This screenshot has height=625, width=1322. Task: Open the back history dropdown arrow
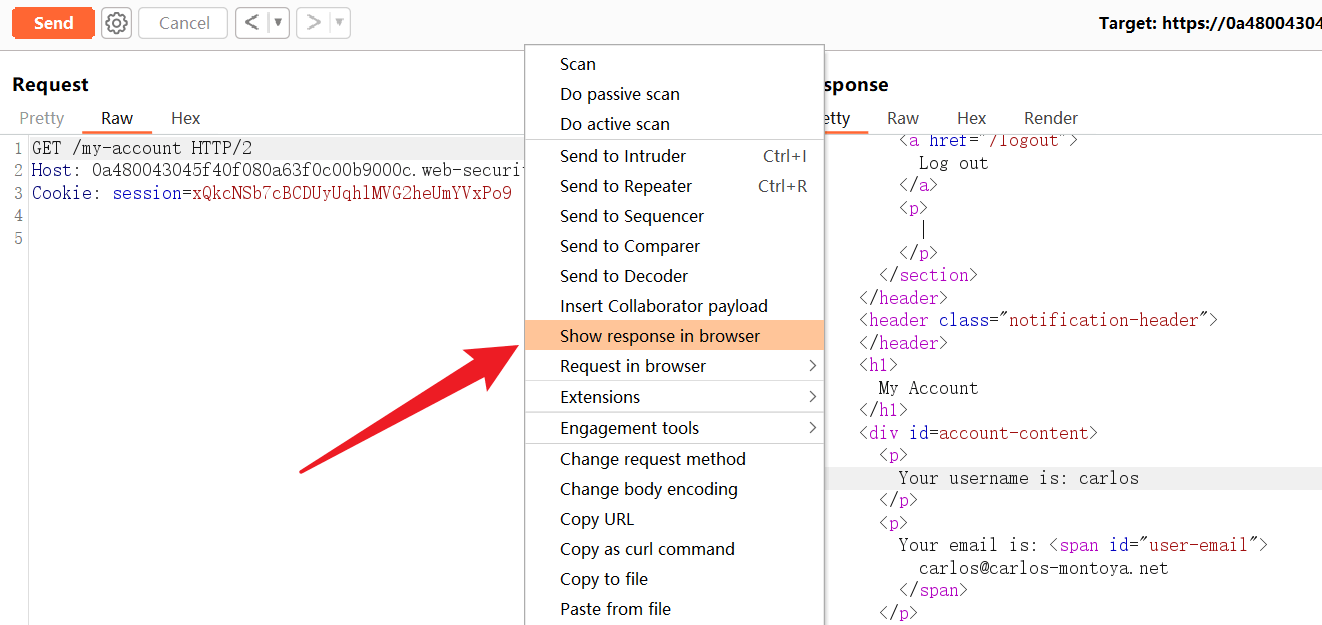(278, 23)
